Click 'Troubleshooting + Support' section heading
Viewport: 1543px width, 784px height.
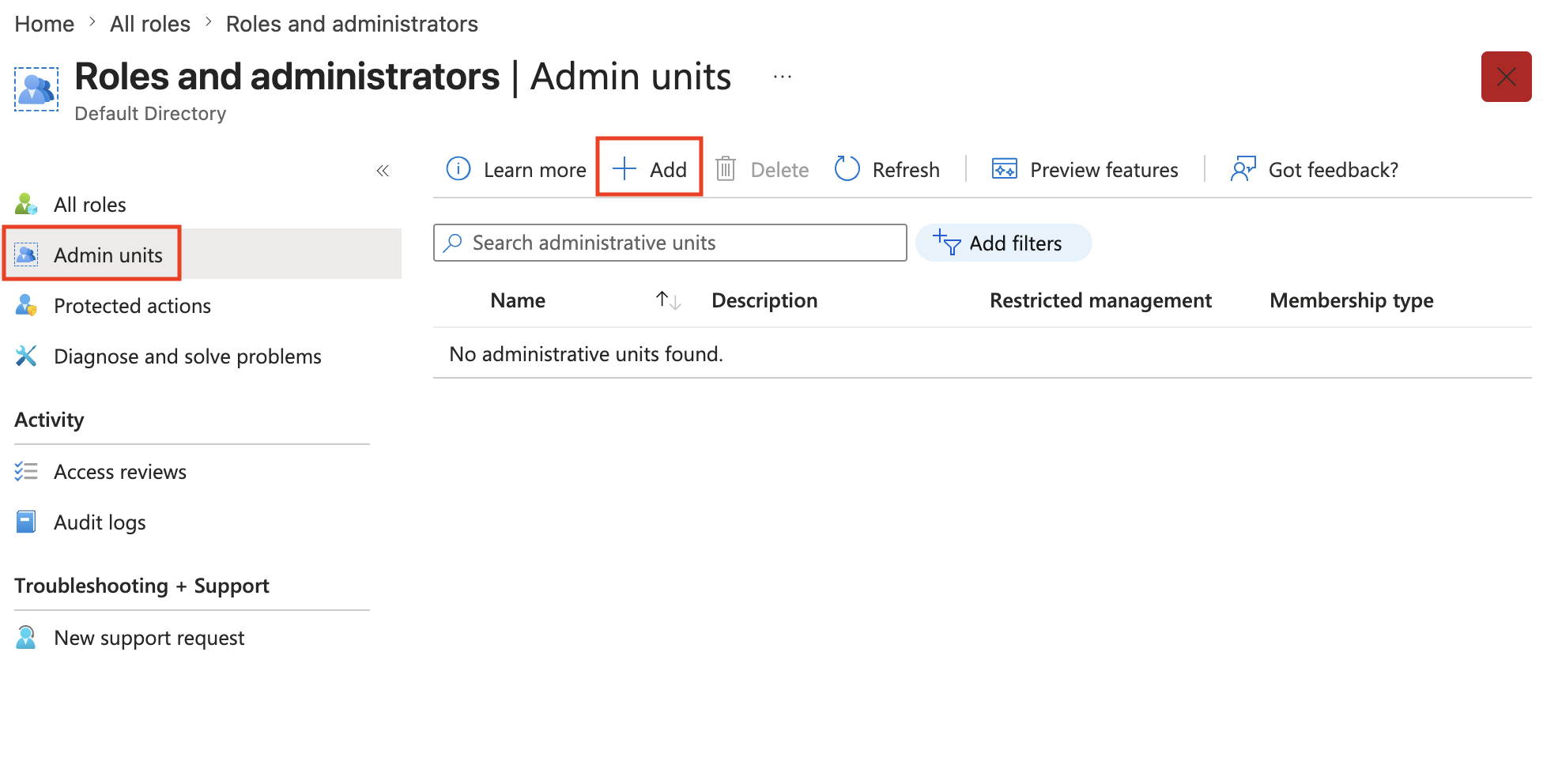tap(141, 586)
